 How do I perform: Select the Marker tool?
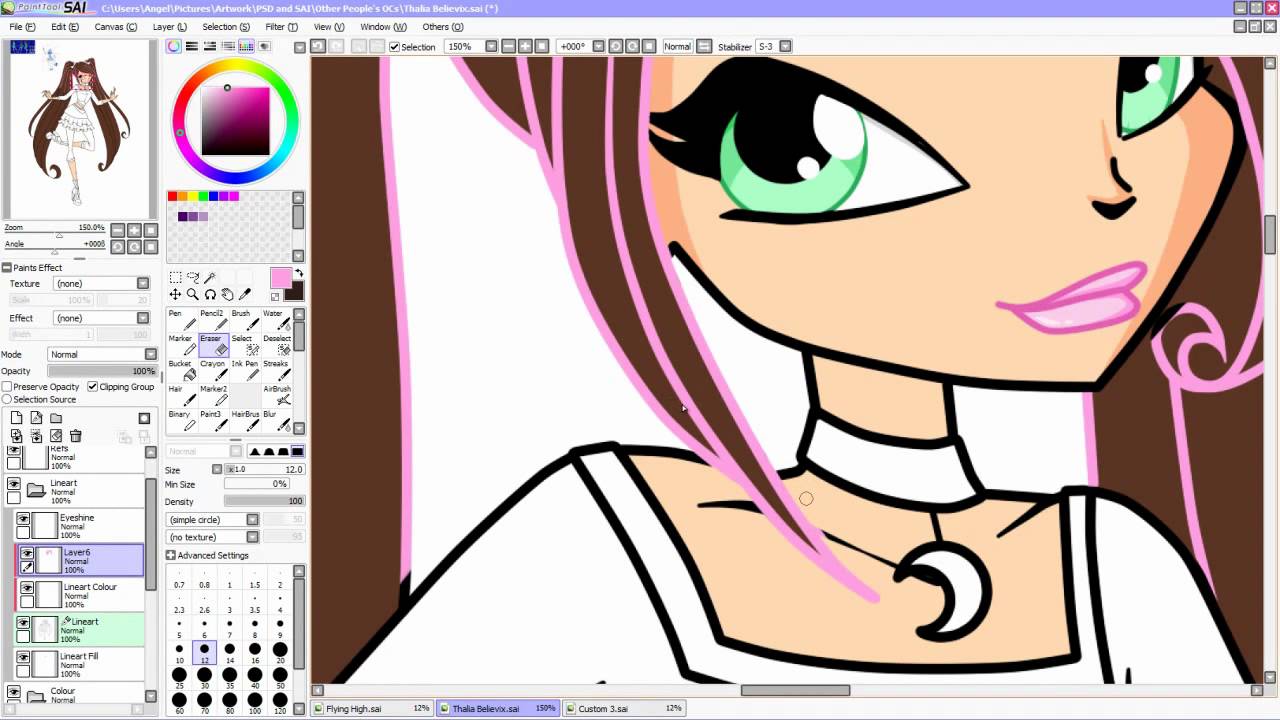coord(181,345)
